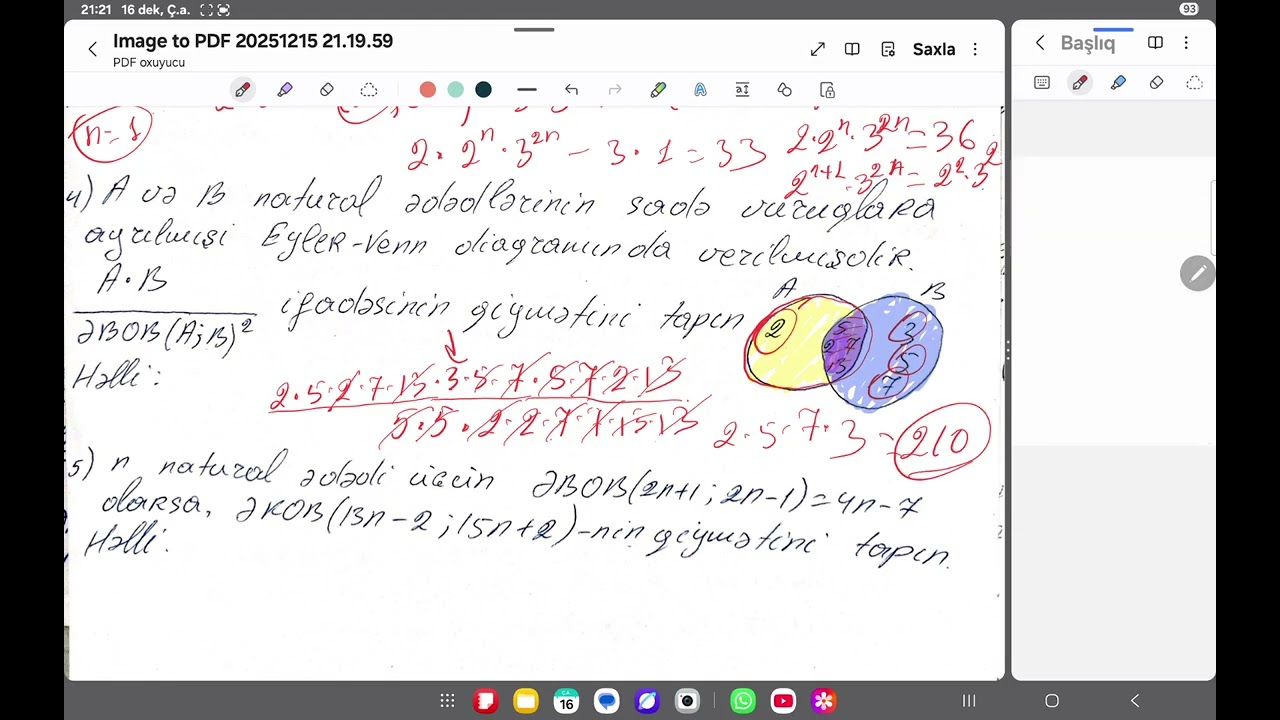Toggle the canvas lock icon
Screen dimensions: 1280x720
tap(827, 90)
